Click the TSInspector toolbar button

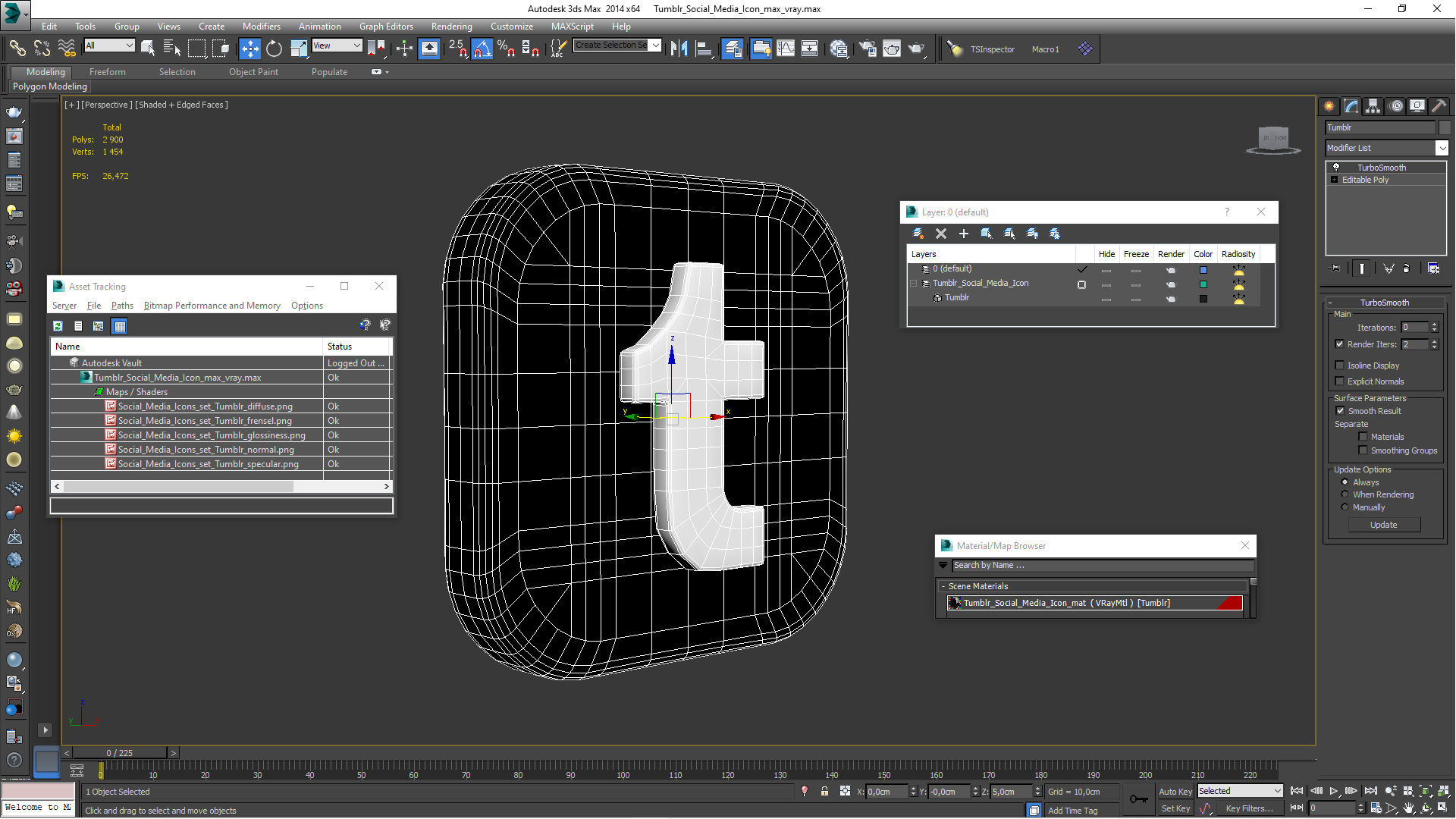(992, 49)
